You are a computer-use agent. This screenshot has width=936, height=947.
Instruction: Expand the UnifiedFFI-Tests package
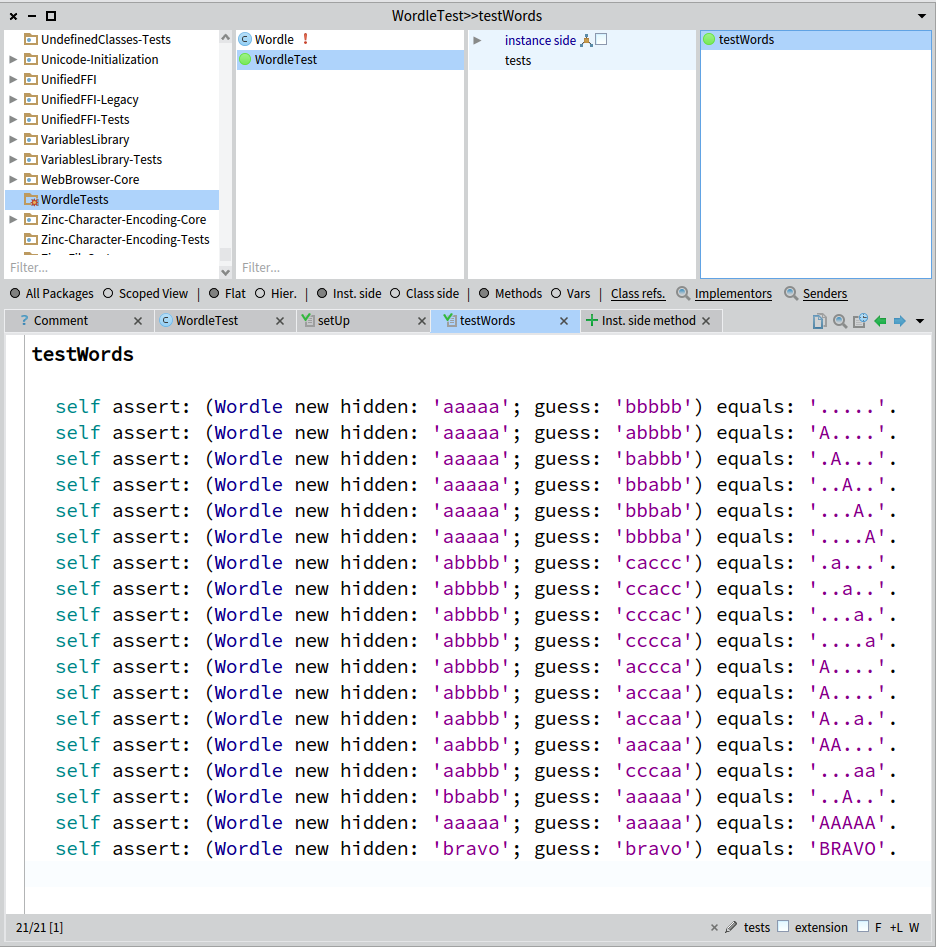pos(13,120)
